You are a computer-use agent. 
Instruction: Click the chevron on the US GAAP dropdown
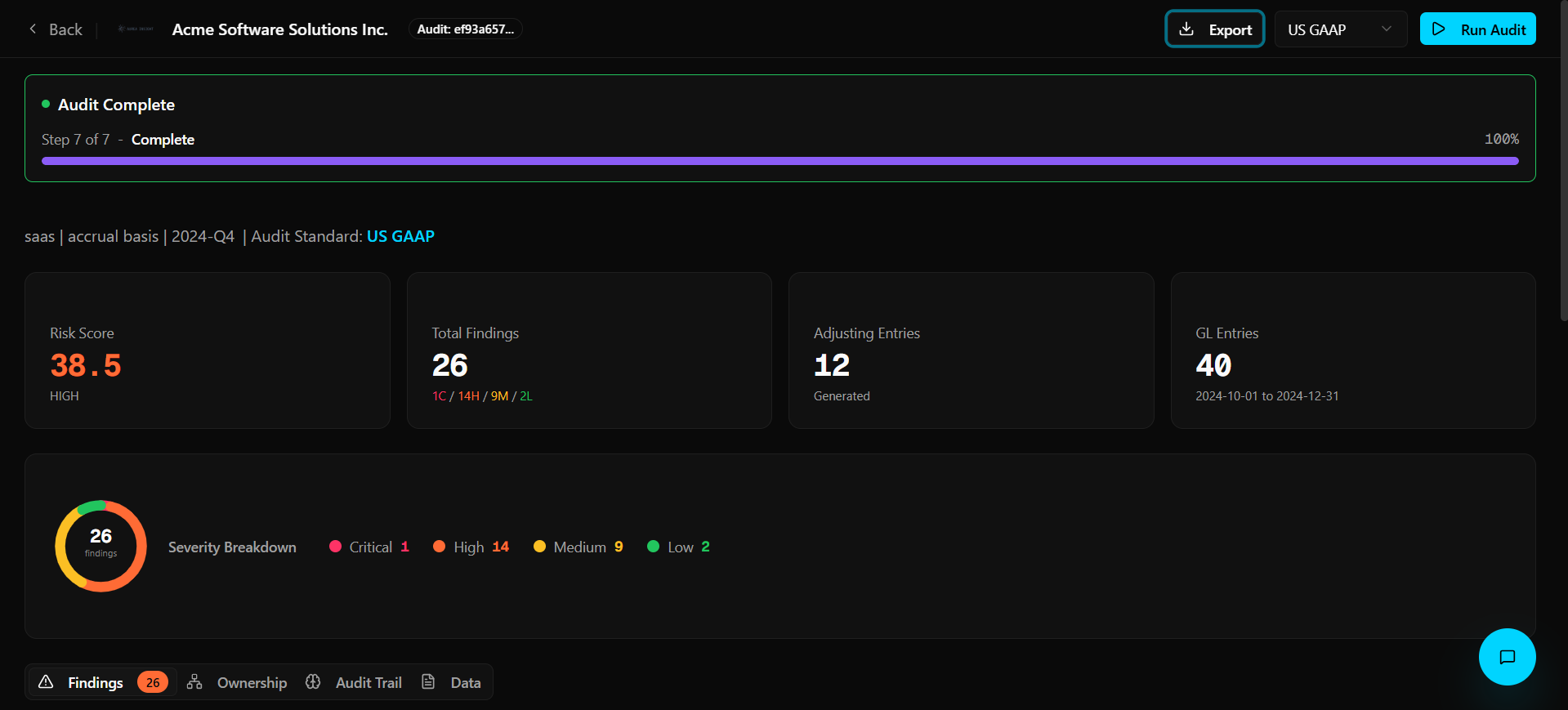1387,29
